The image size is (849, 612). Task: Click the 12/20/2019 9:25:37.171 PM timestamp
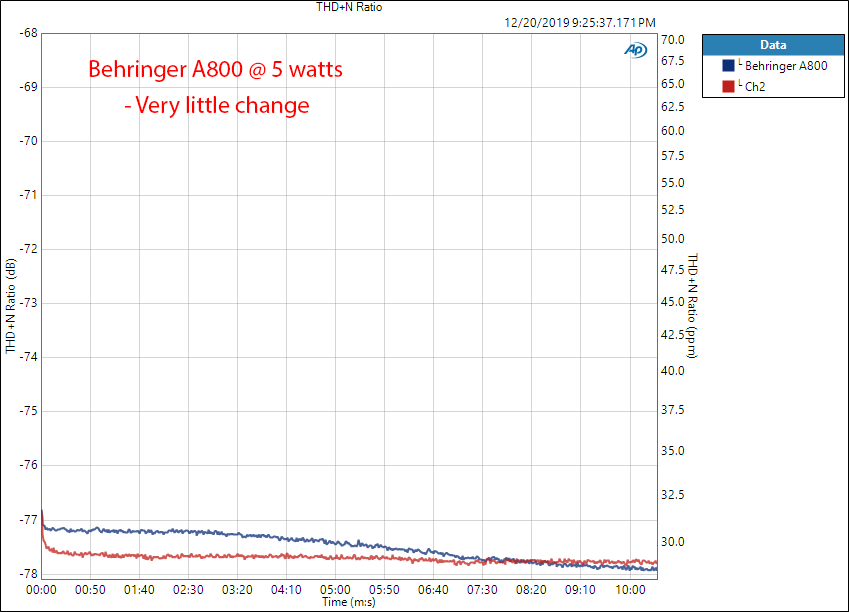click(580, 23)
